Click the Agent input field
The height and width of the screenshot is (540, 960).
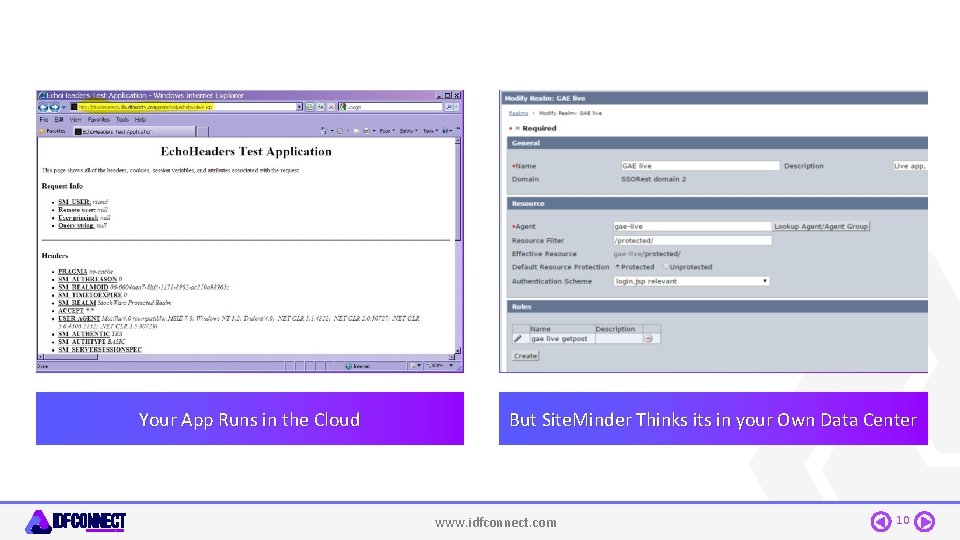[691, 227]
